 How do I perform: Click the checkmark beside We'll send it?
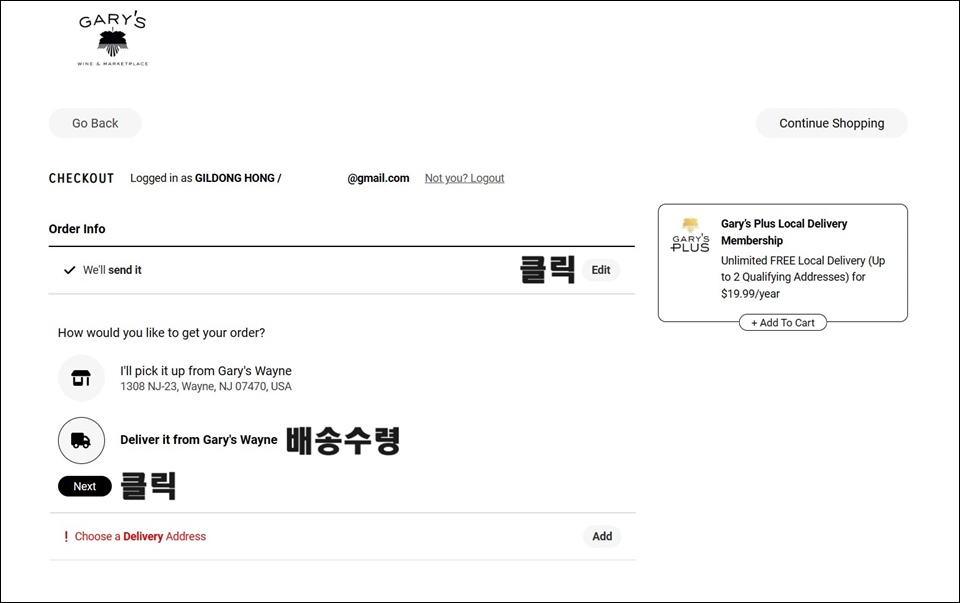[x=70, y=270]
